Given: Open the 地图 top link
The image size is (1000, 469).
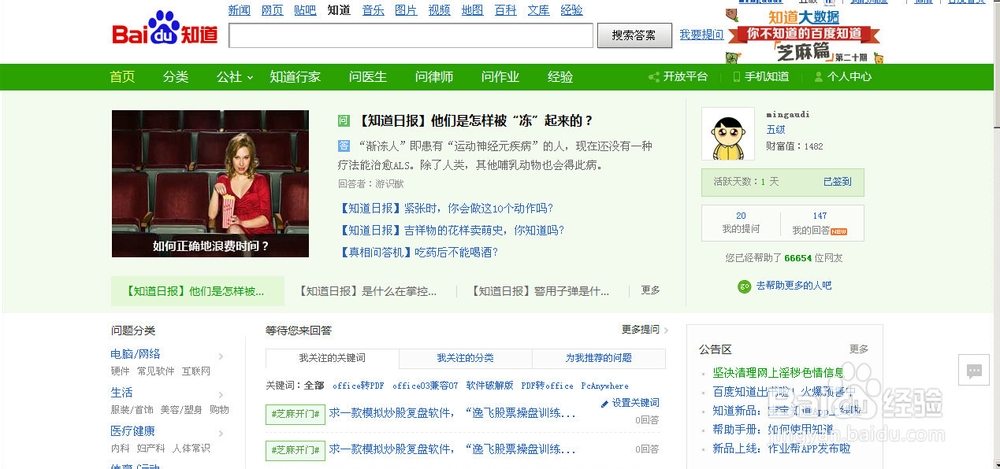Looking at the screenshot, I should click(x=473, y=10).
